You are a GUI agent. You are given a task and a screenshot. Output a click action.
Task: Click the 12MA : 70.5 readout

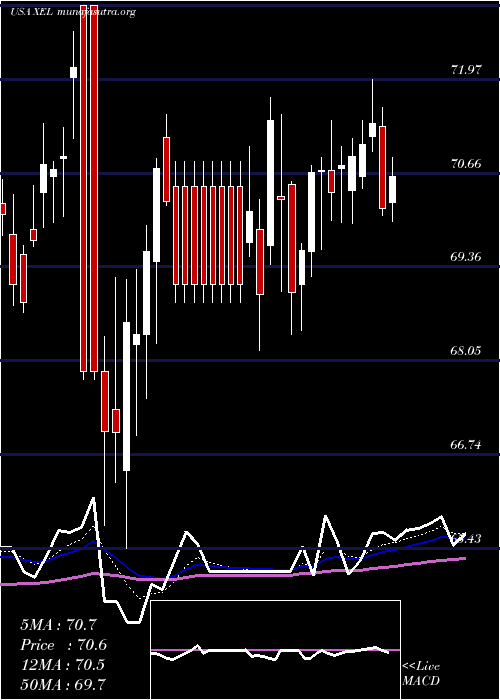point(62,665)
